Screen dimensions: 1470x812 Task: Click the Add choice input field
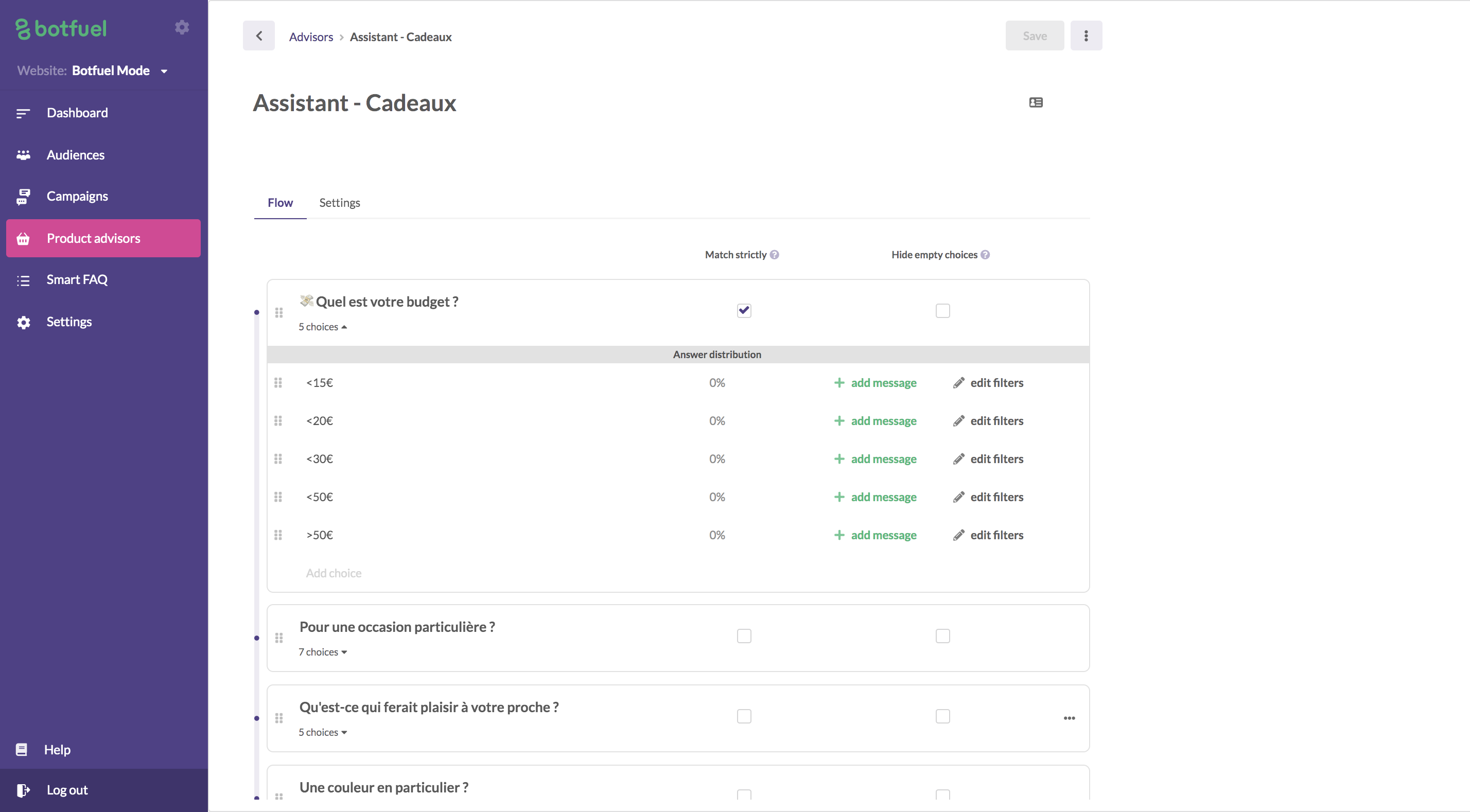coord(334,573)
